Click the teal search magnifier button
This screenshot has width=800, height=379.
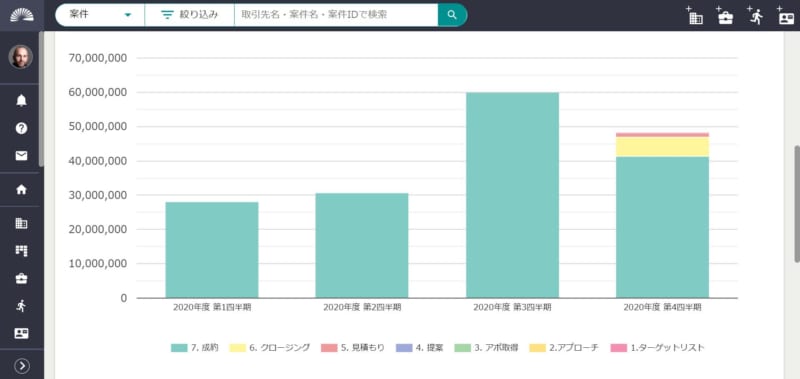(x=452, y=15)
